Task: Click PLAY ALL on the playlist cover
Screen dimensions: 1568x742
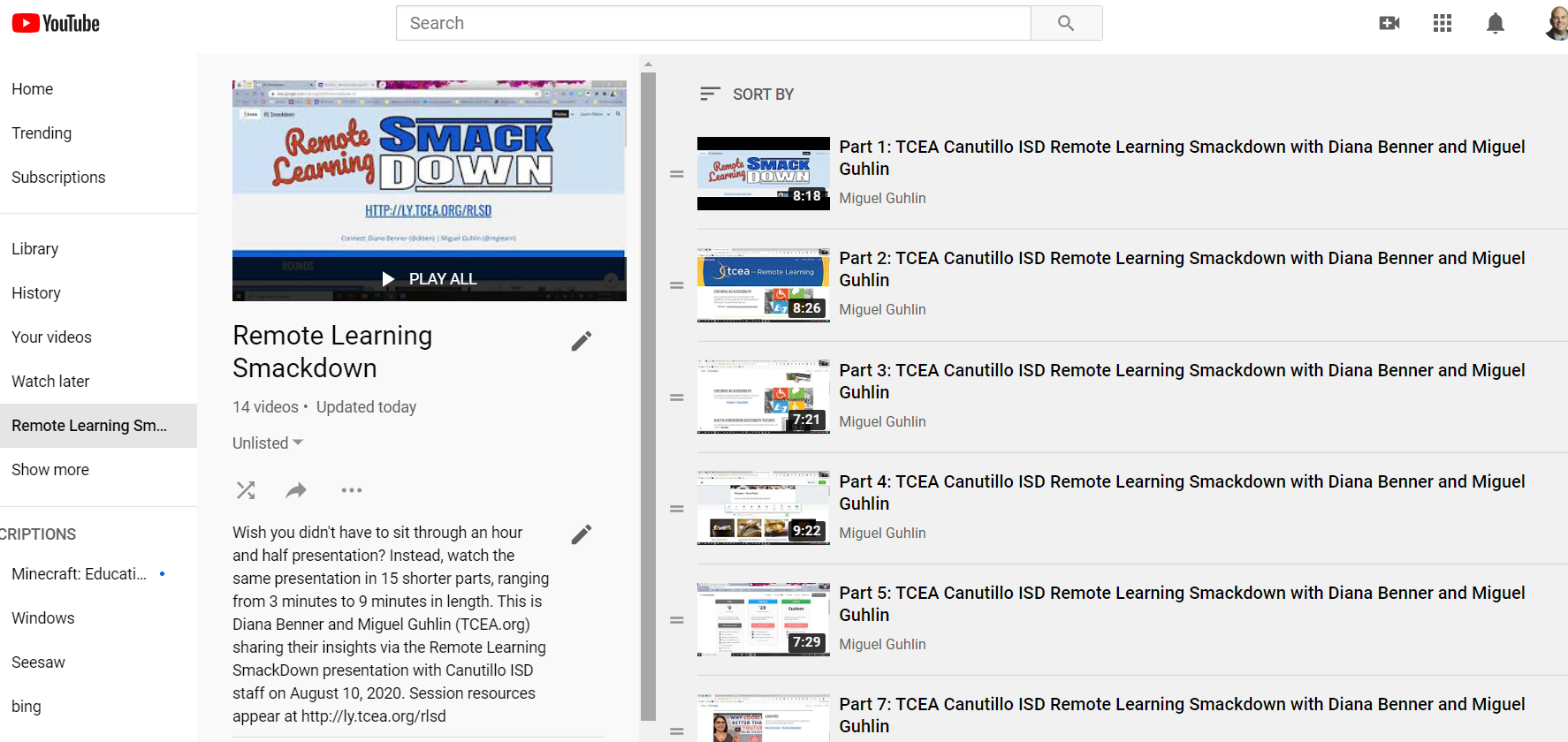Action: [x=430, y=279]
